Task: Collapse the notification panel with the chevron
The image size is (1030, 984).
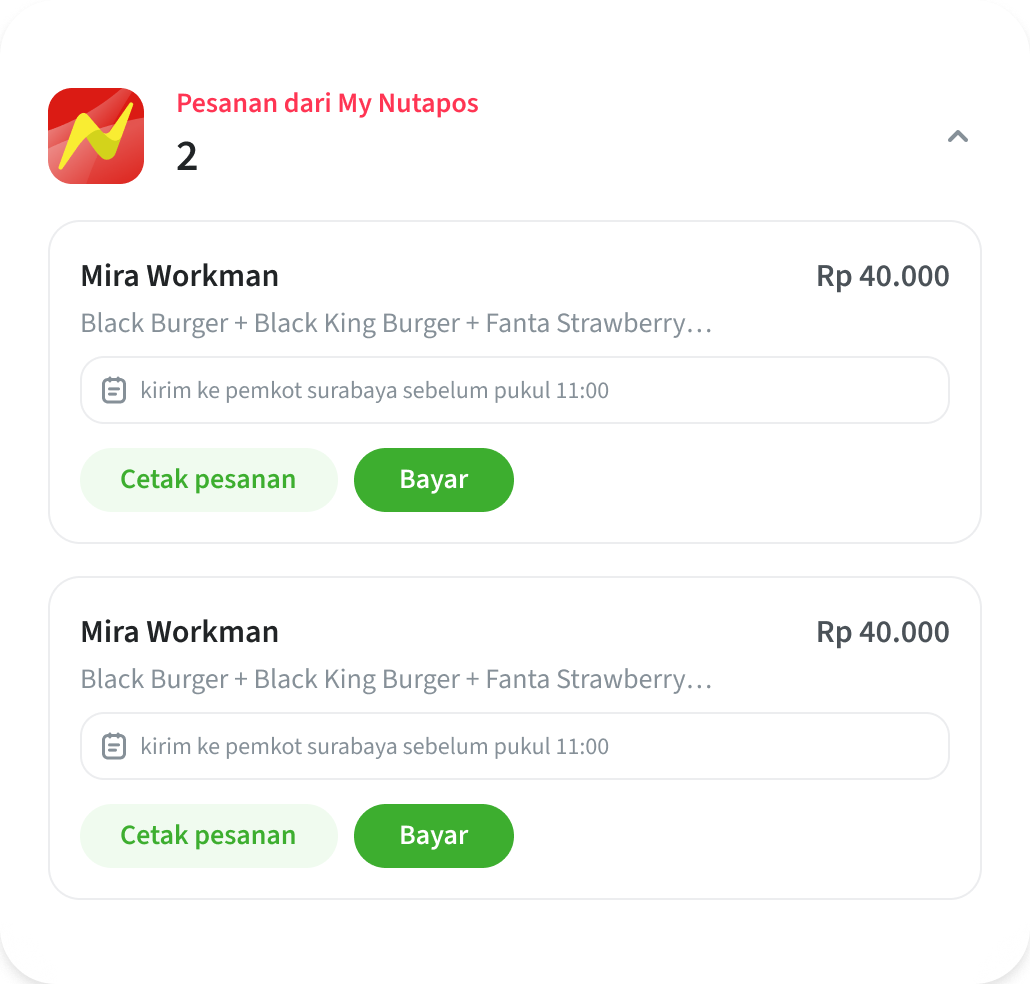Action: pyautogui.click(x=957, y=136)
